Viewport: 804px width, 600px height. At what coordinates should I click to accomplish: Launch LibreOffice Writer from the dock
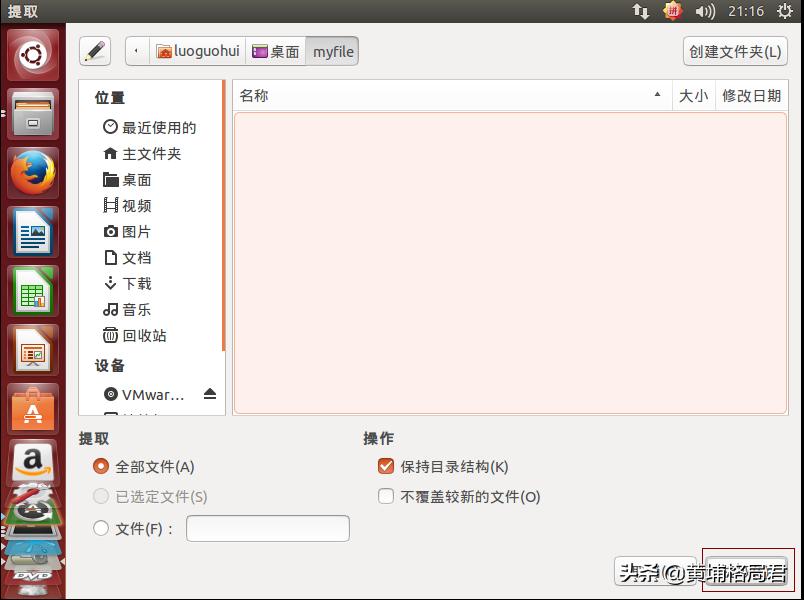click(33, 232)
